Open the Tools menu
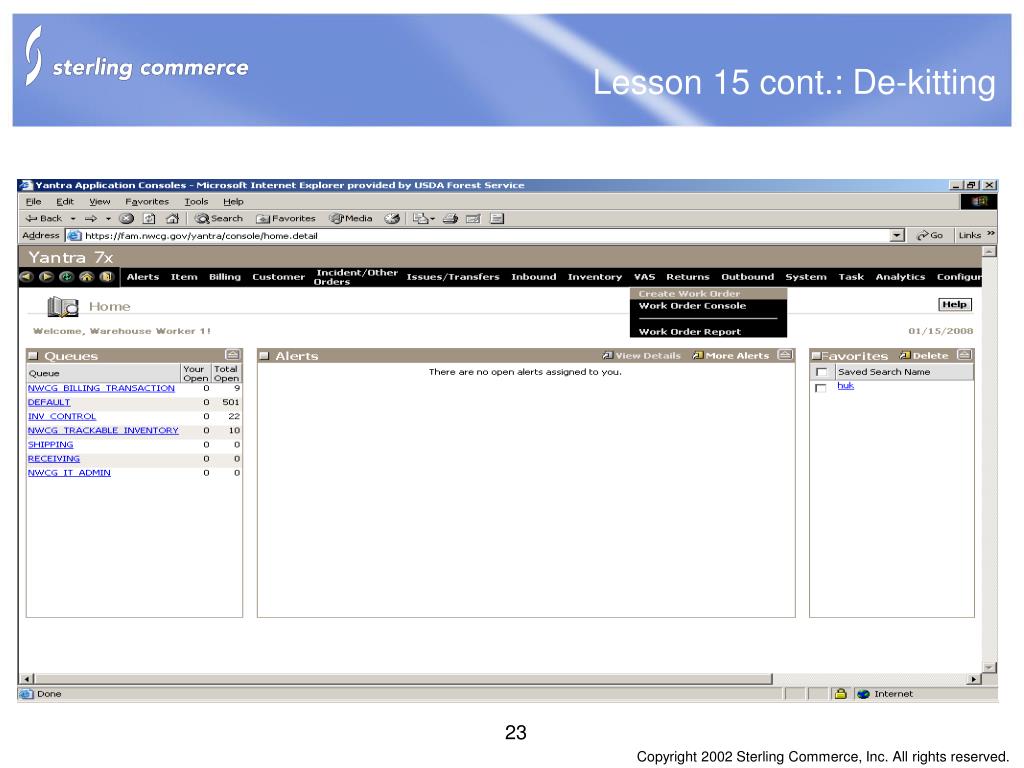Image resolution: width=1024 pixels, height=768 pixels. [196, 202]
